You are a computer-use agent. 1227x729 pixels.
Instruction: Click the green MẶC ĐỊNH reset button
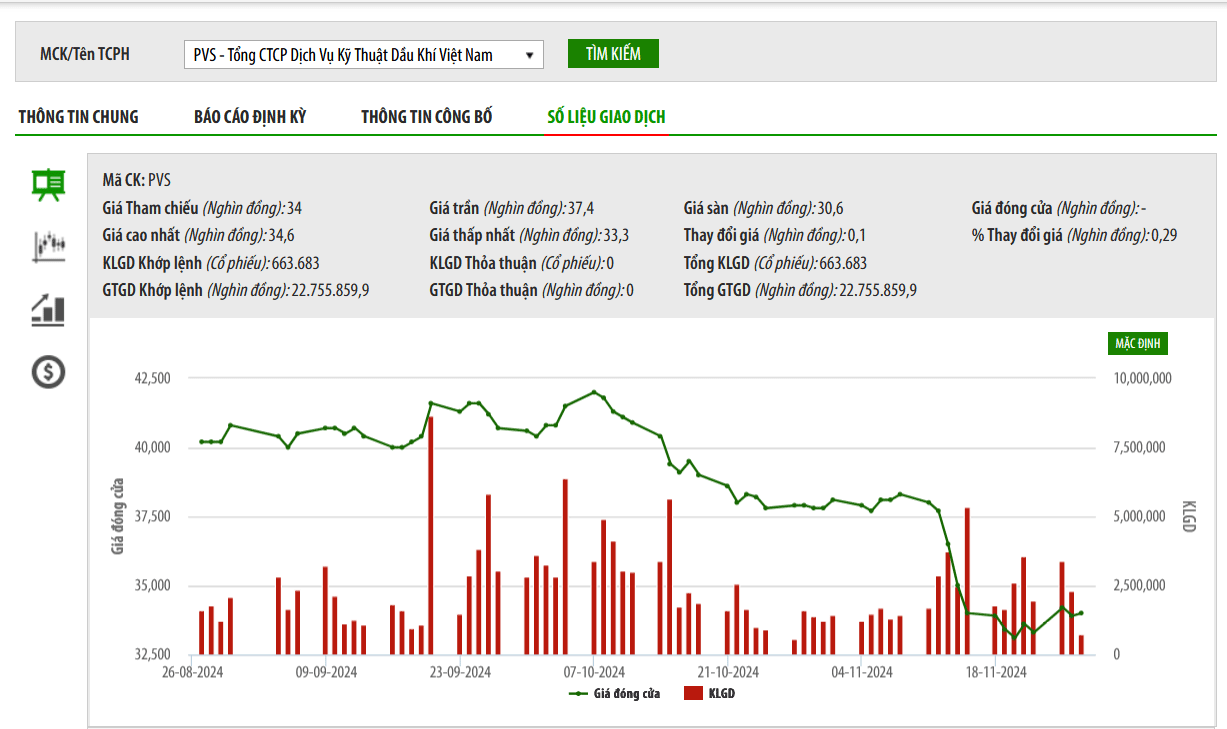[1137, 344]
